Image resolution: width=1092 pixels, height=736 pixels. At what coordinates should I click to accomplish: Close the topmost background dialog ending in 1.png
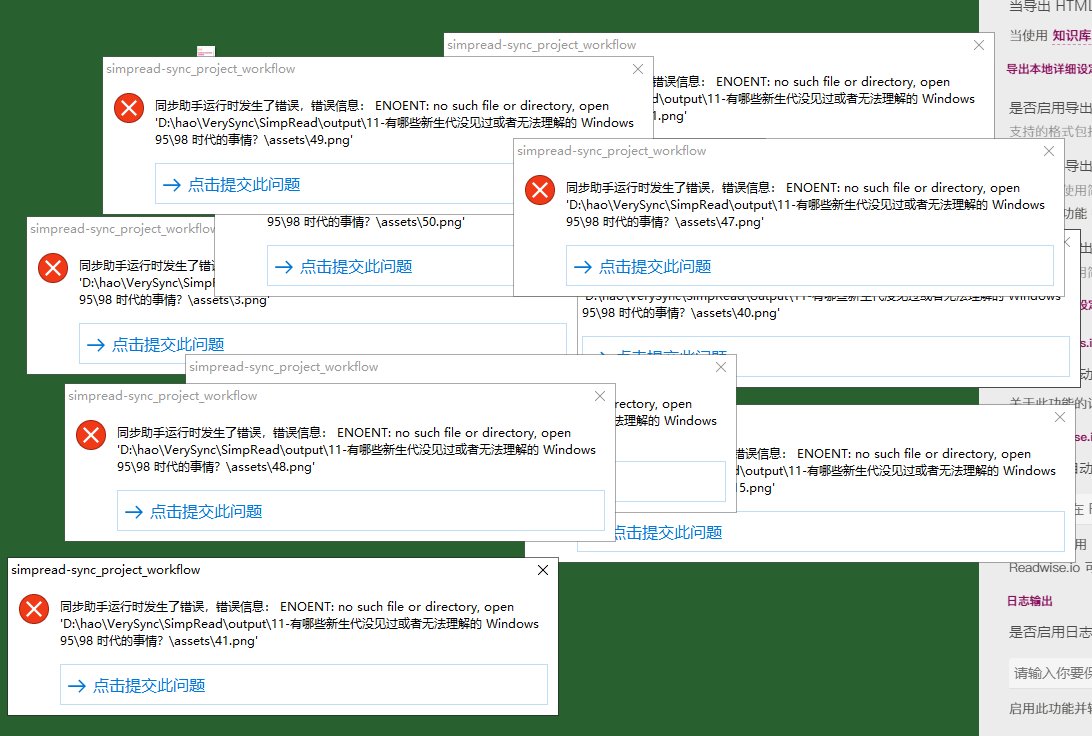click(x=978, y=45)
